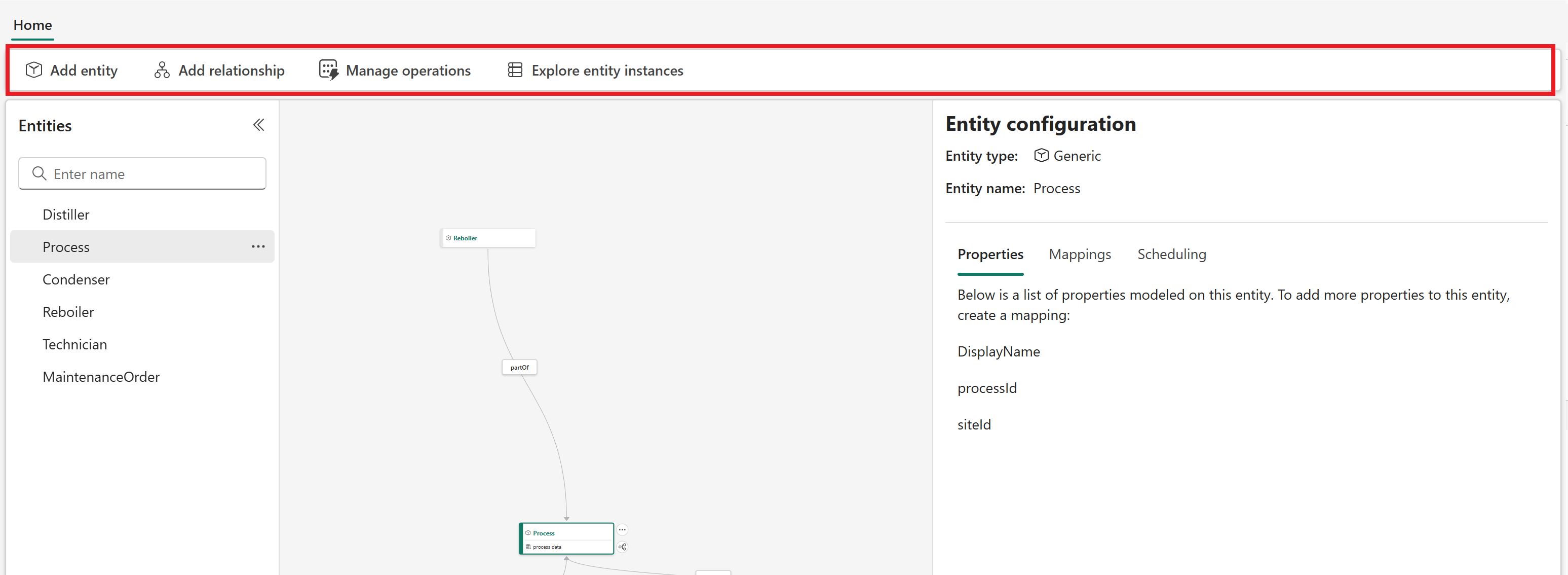Collapse the Entities panel with double chevron
Screen dimensions: 1568x575
[x=259, y=125]
